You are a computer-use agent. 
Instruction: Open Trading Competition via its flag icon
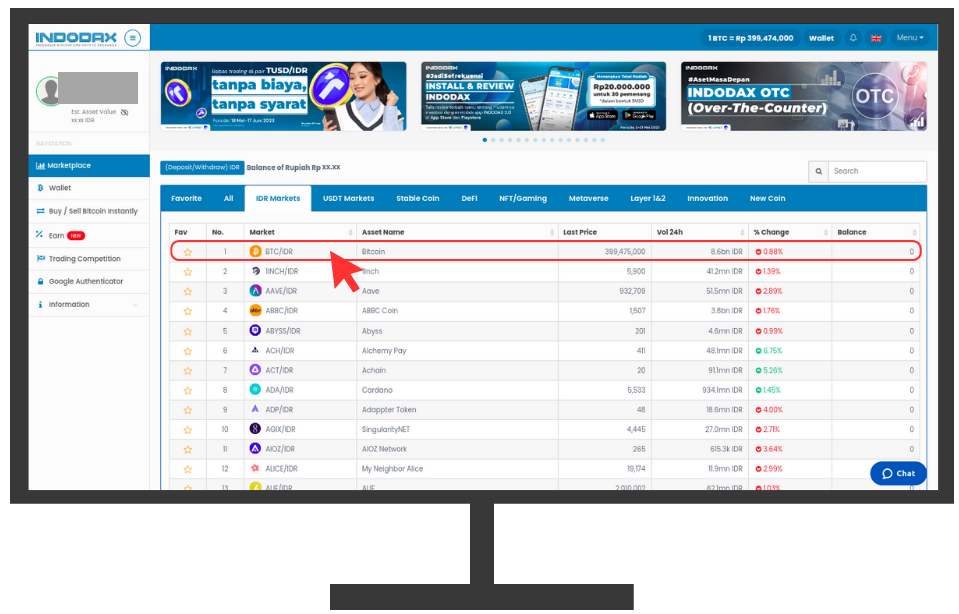[x=40, y=258]
